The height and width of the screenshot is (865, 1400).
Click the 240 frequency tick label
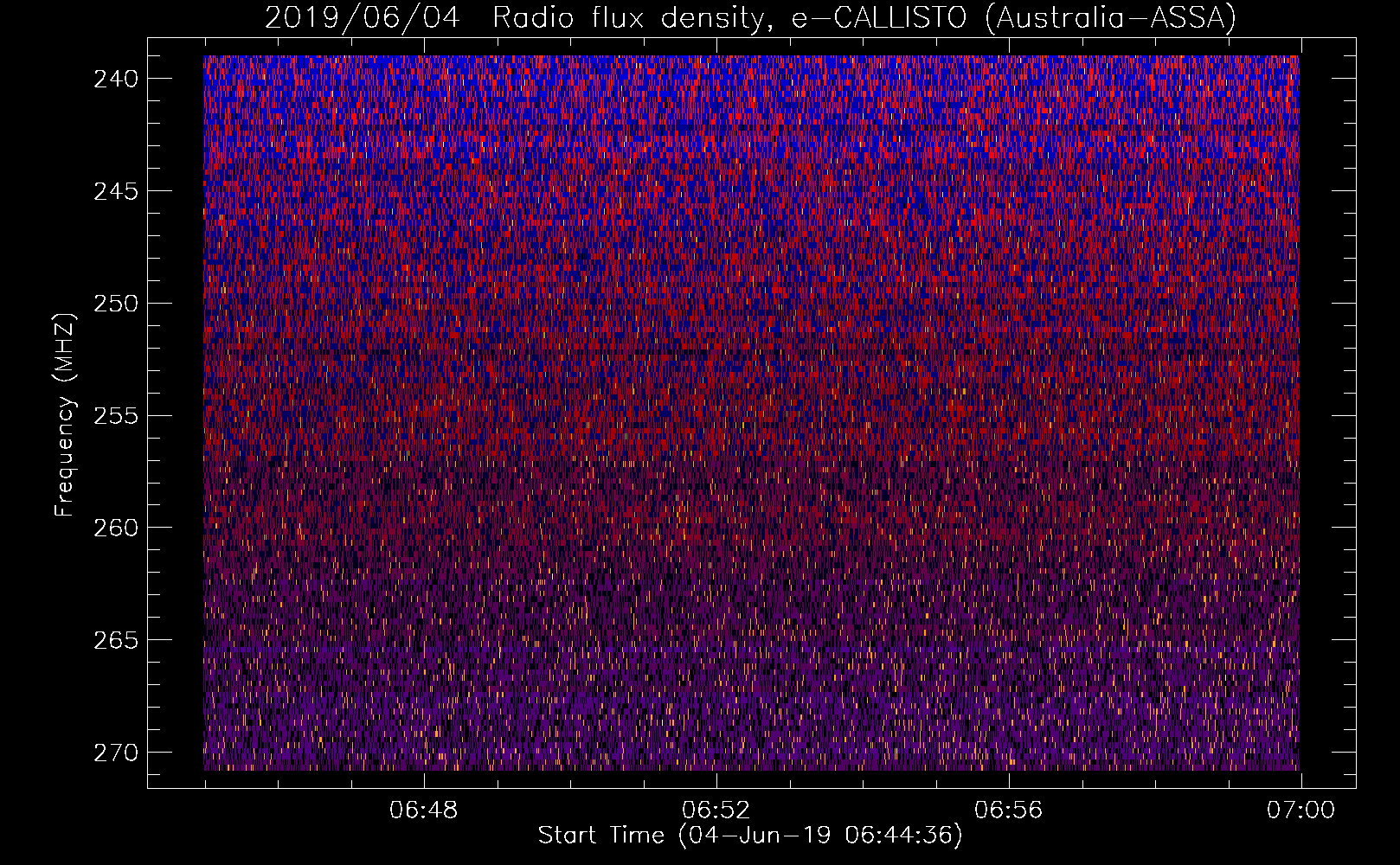point(116,79)
